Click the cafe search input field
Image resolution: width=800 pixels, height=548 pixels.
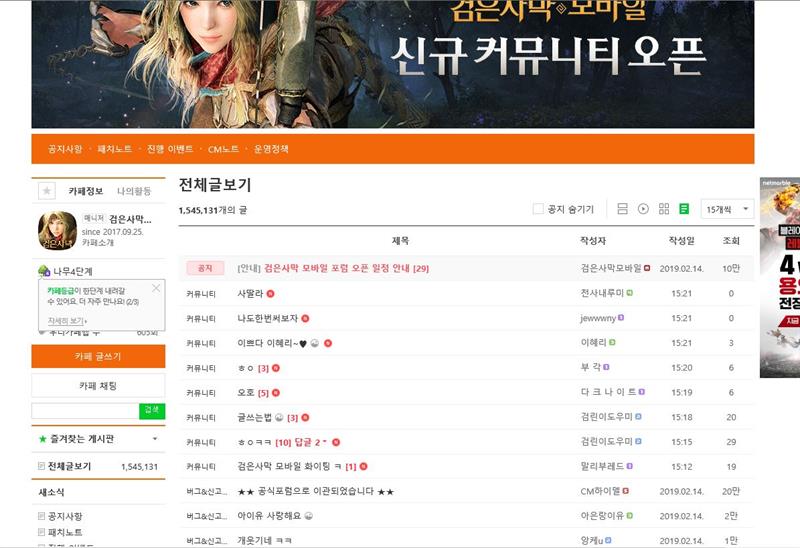coord(85,411)
